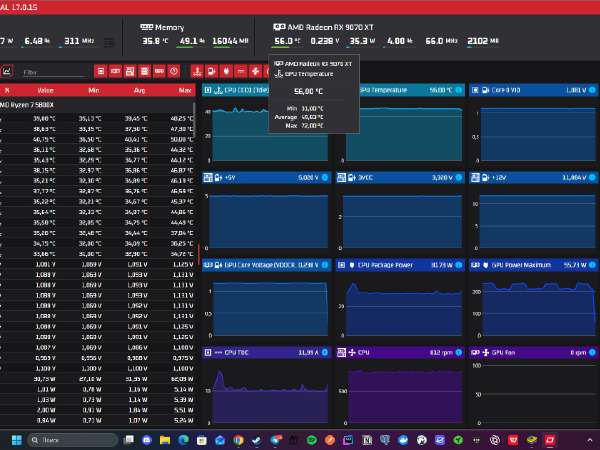The width and height of the screenshot is (600, 450).
Task: Sort by the Value column header
Action: coord(46,91)
